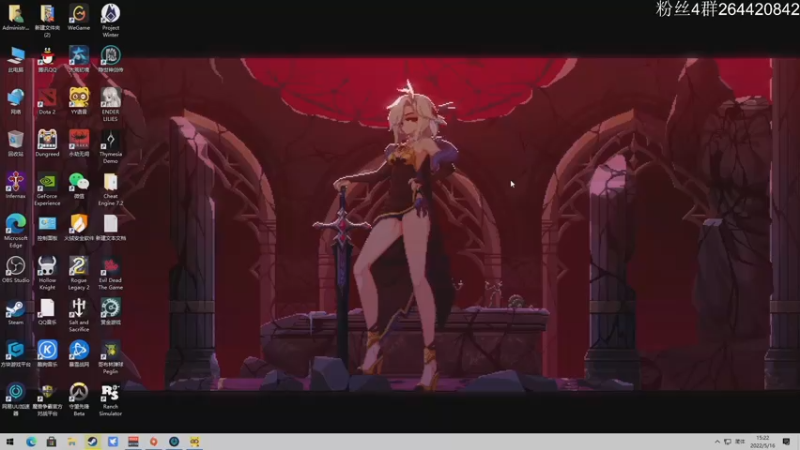
Task: Launch Evil Dead The Game icon
Action: (x=110, y=266)
